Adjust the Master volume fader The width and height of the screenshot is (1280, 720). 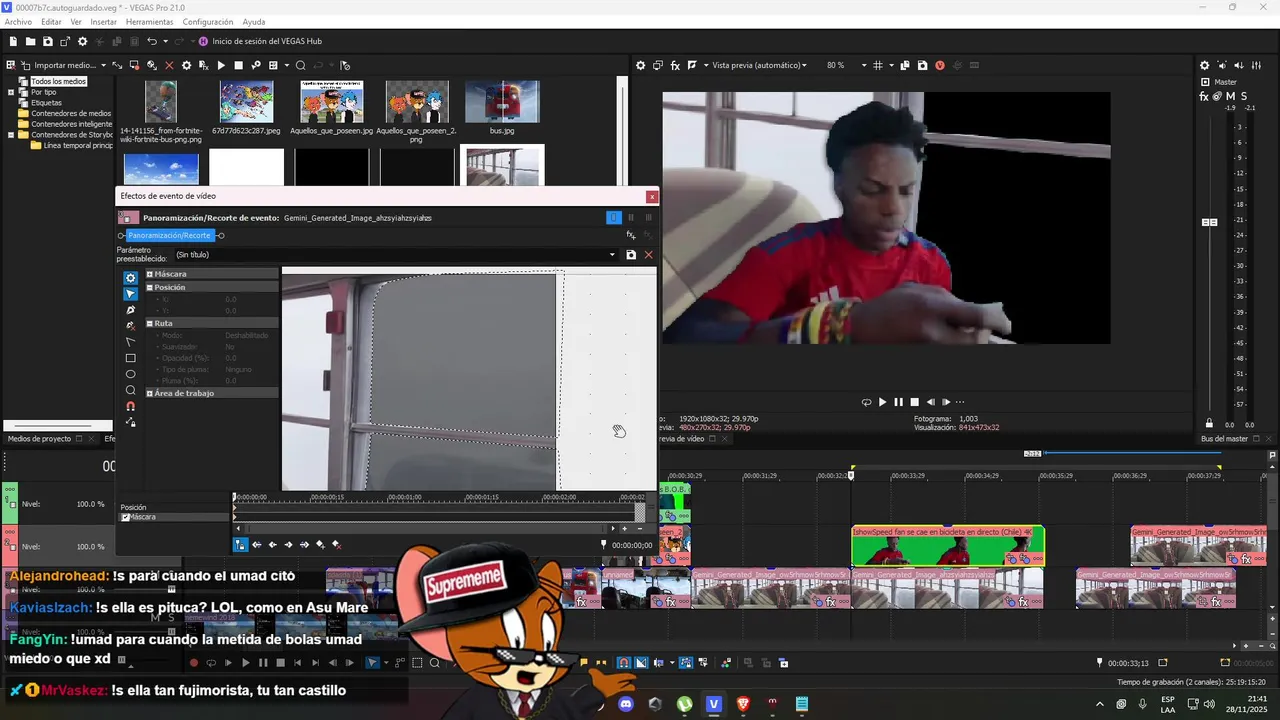1209,222
